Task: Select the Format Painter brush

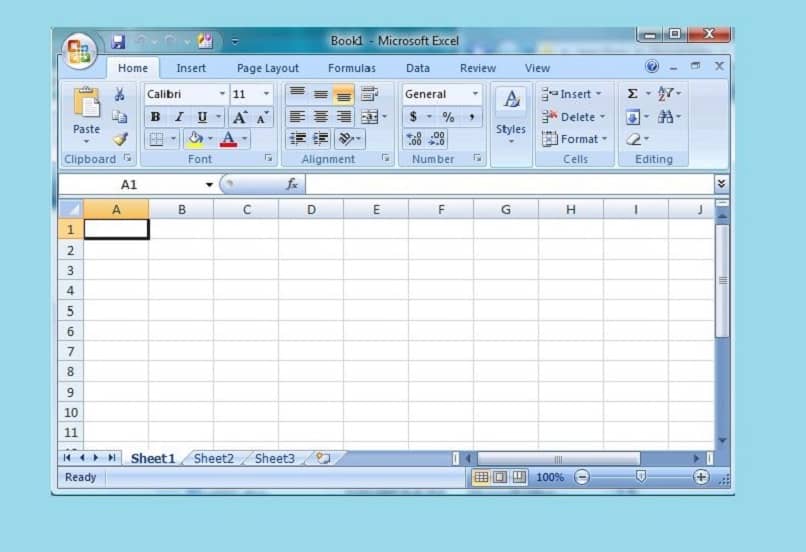Action: pos(120,139)
